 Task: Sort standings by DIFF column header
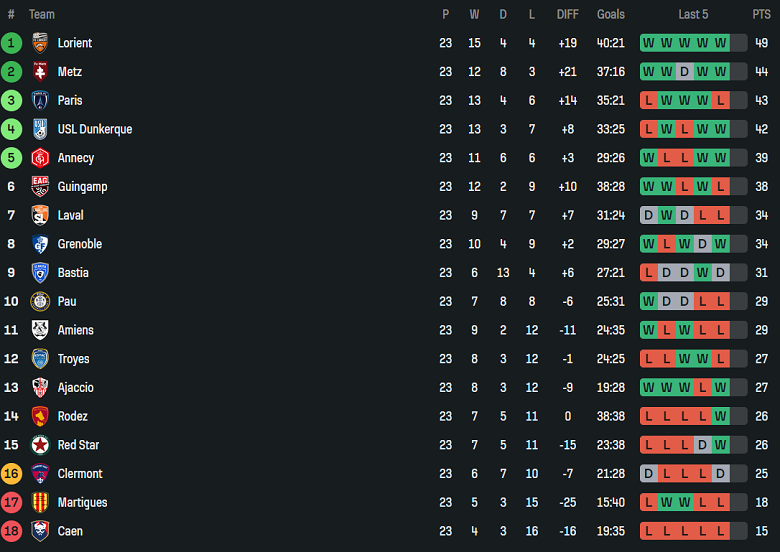[567, 14]
